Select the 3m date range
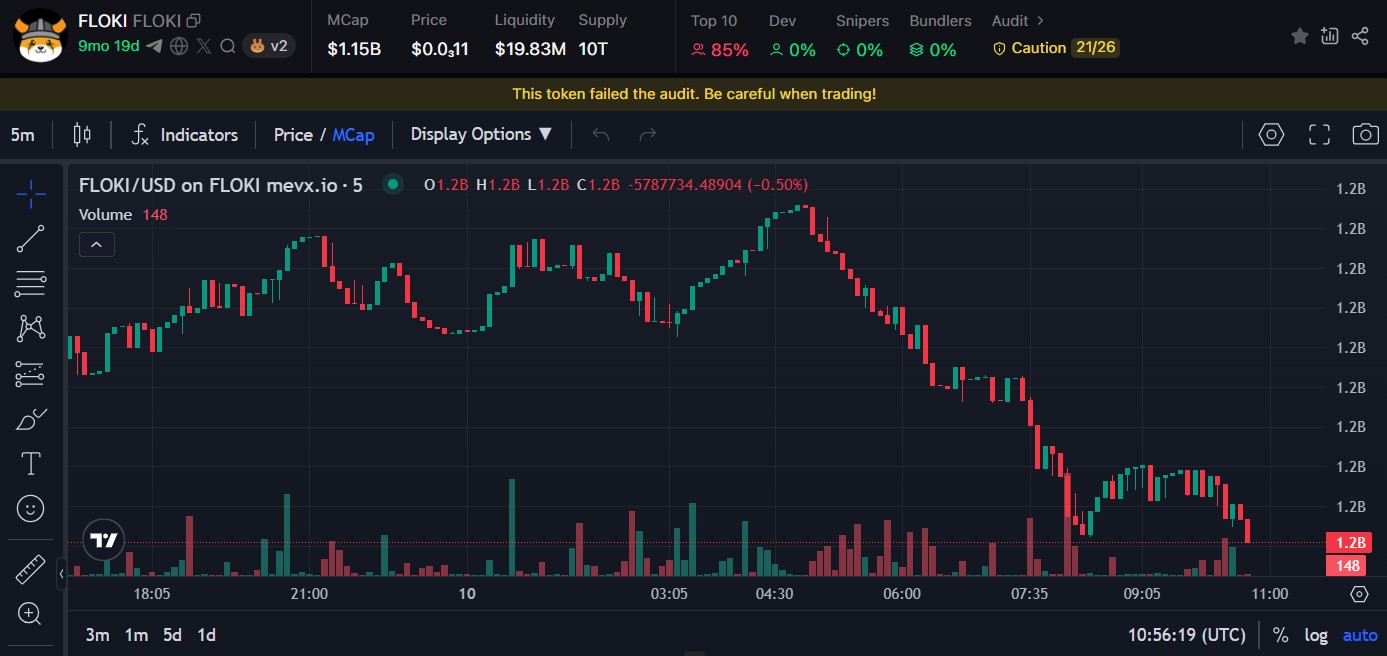The image size is (1387, 656). click(97, 635)
